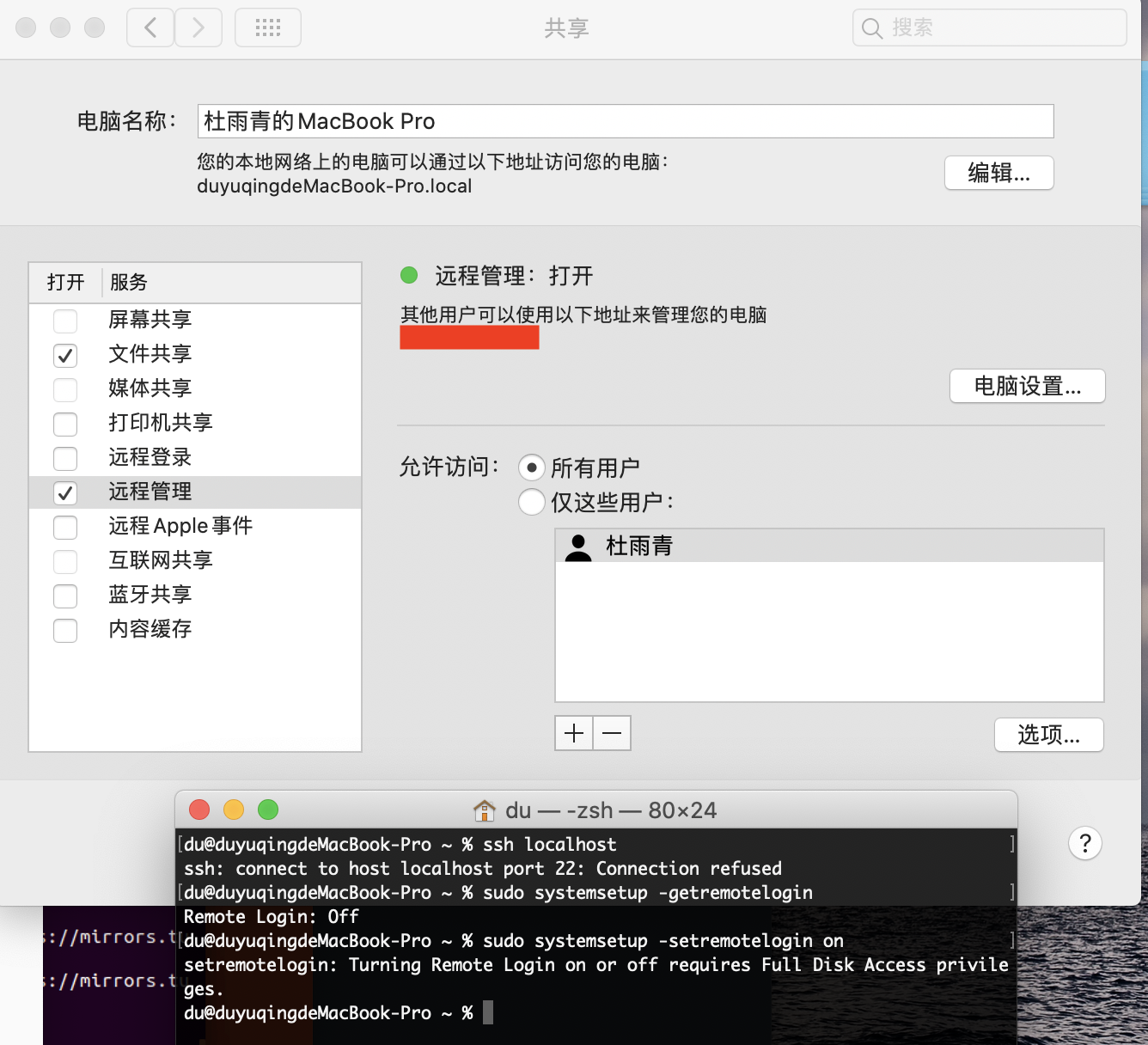Tick the 互联网共享 checkbox

pyautogui.click(x=65, y=561)
